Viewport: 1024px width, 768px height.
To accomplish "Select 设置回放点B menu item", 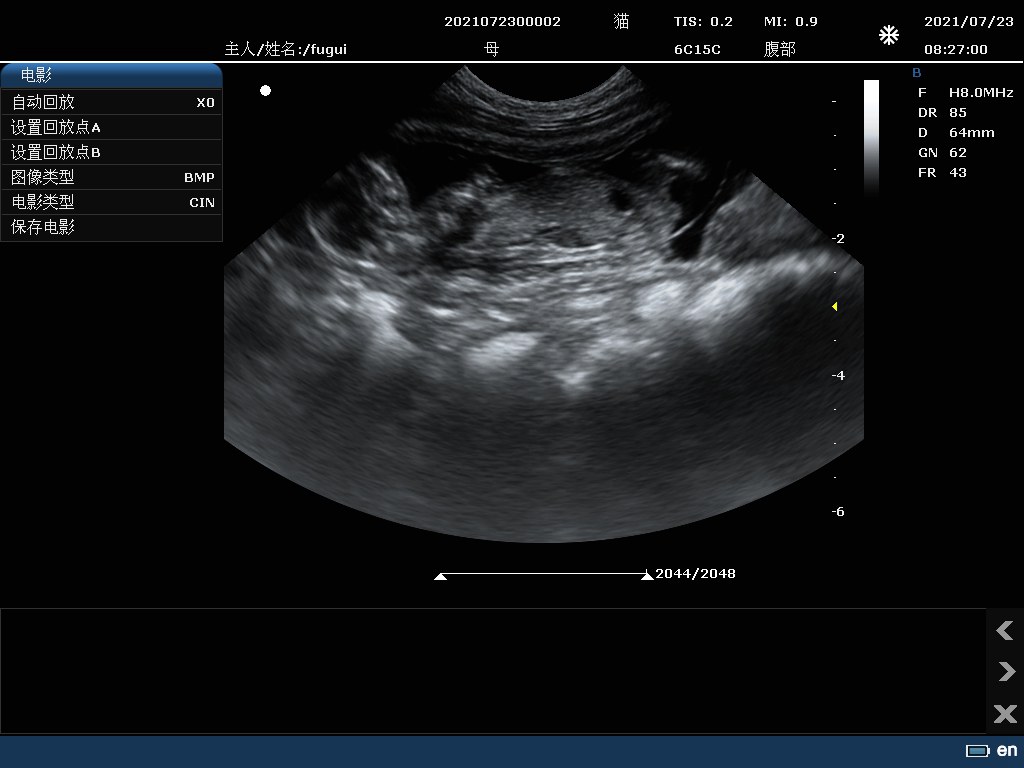I will pyautogui.click(x=112, y=152).
